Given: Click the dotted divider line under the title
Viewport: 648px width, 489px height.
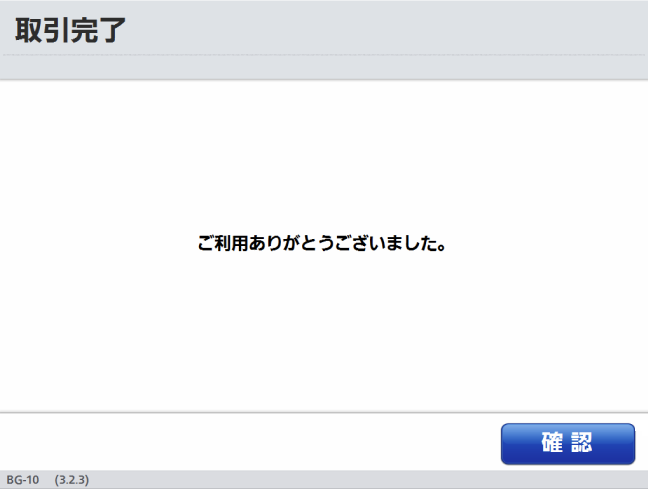Looking at the screenshot, I should coord(324,55).
